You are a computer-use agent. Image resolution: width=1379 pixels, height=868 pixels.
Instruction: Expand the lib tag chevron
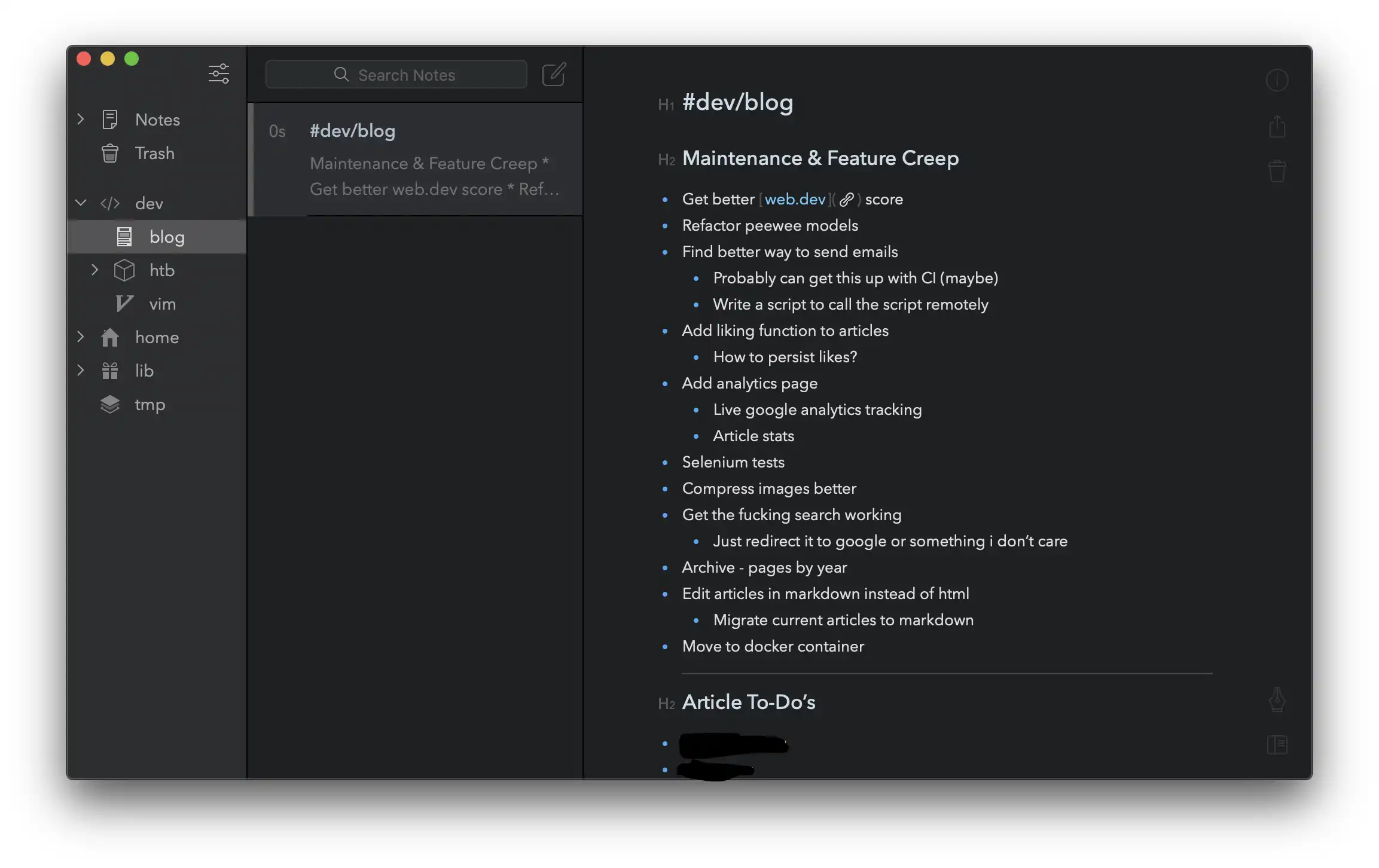(81, 371)
